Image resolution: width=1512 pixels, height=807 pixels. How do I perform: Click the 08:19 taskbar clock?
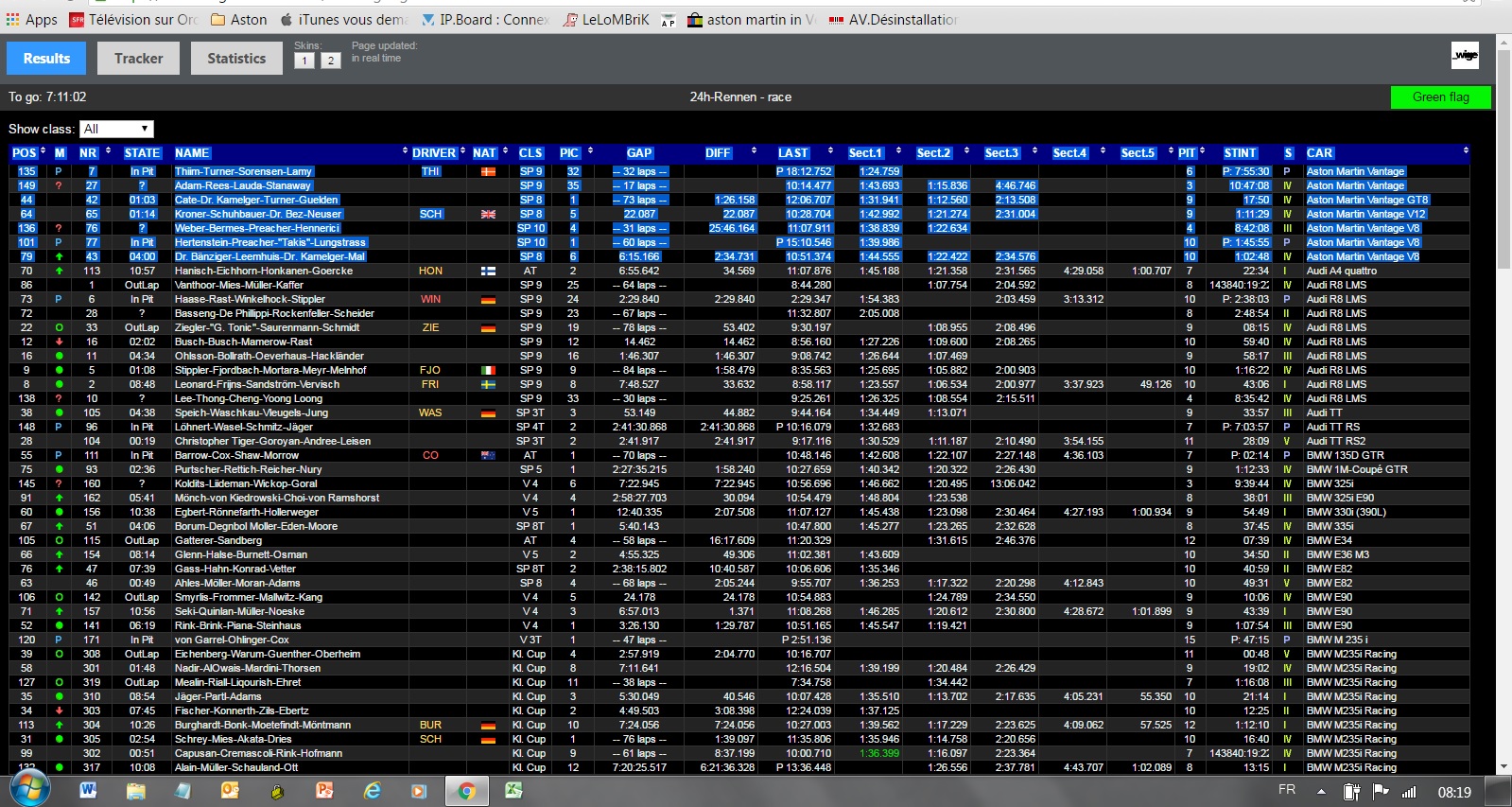(x=1453, y=793)
